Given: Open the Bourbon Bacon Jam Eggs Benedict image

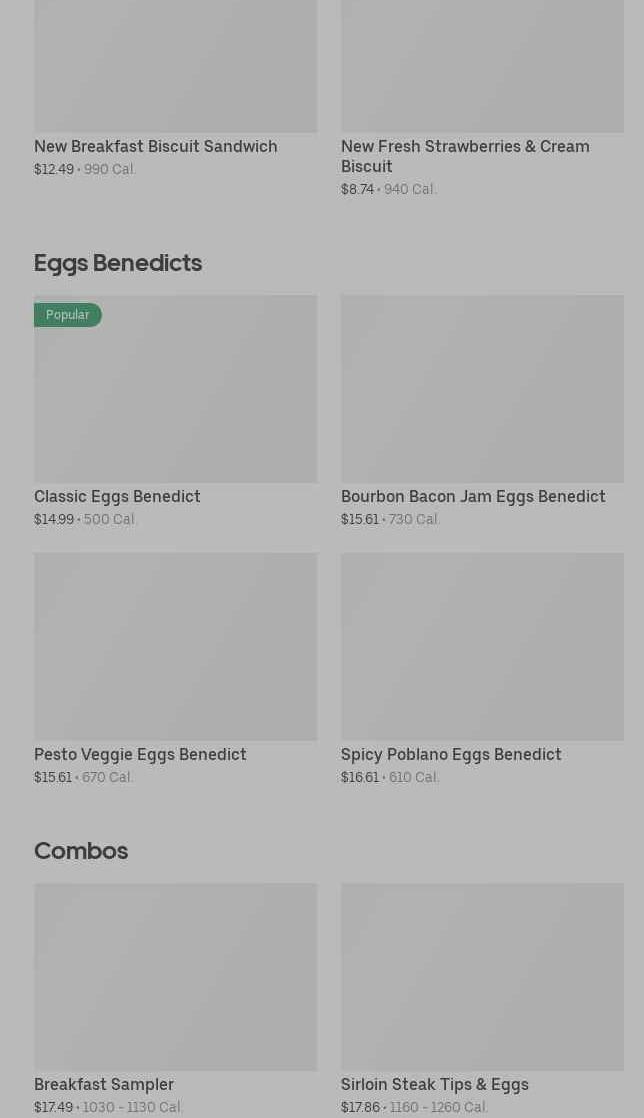Looking at the screenshot, I should click(x=482, y=388).
